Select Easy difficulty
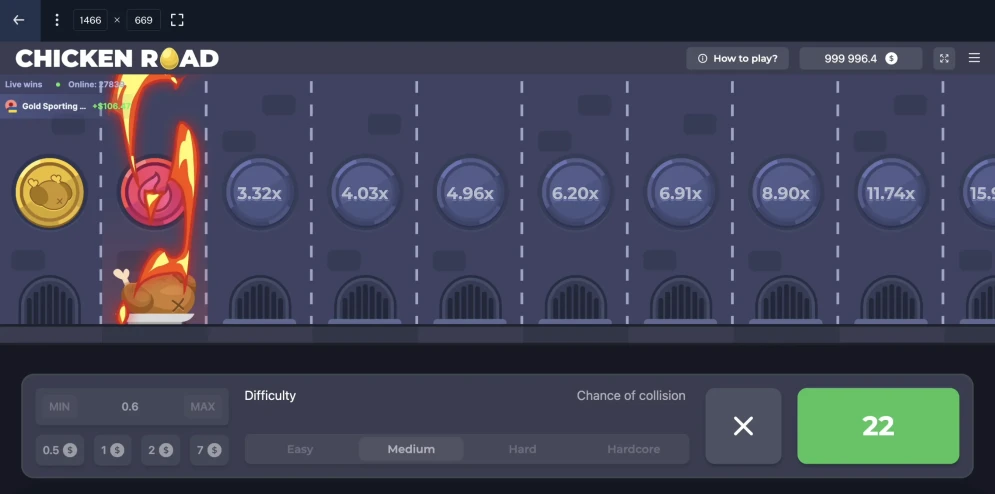The image size is (995, 494). pos(300,449)
